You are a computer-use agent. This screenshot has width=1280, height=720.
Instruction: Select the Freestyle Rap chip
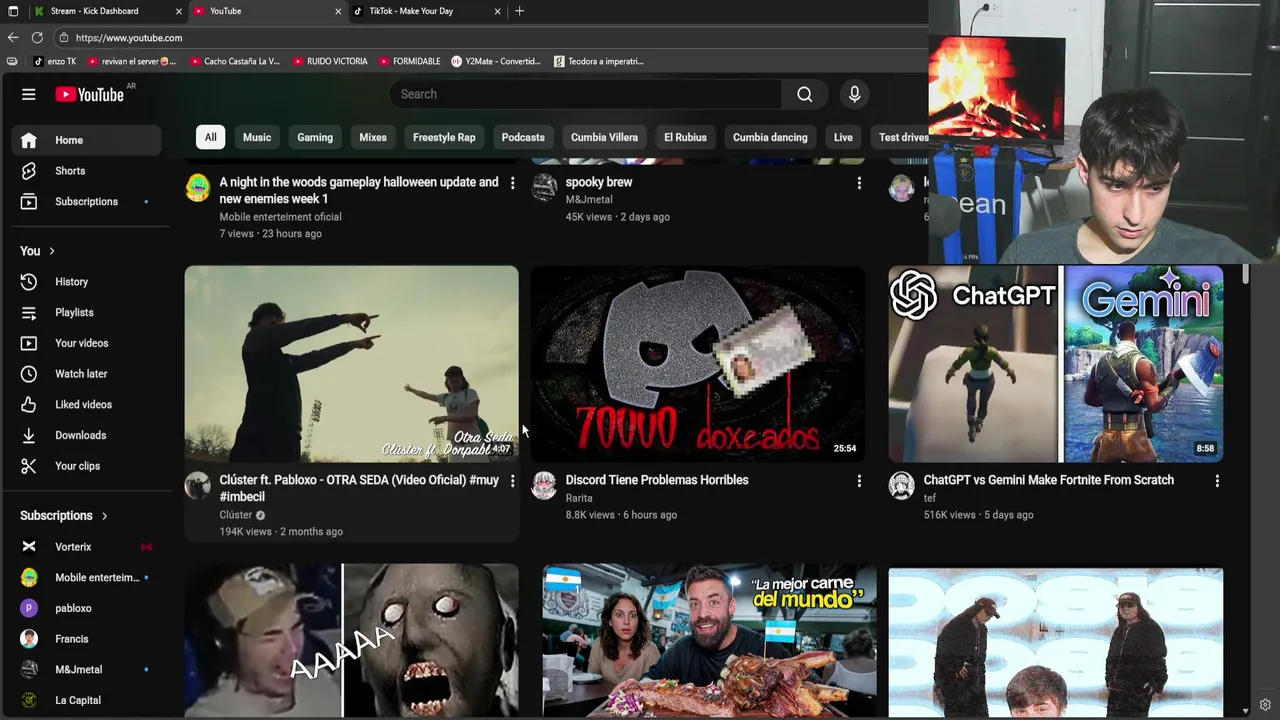click(x=444, y=137)
